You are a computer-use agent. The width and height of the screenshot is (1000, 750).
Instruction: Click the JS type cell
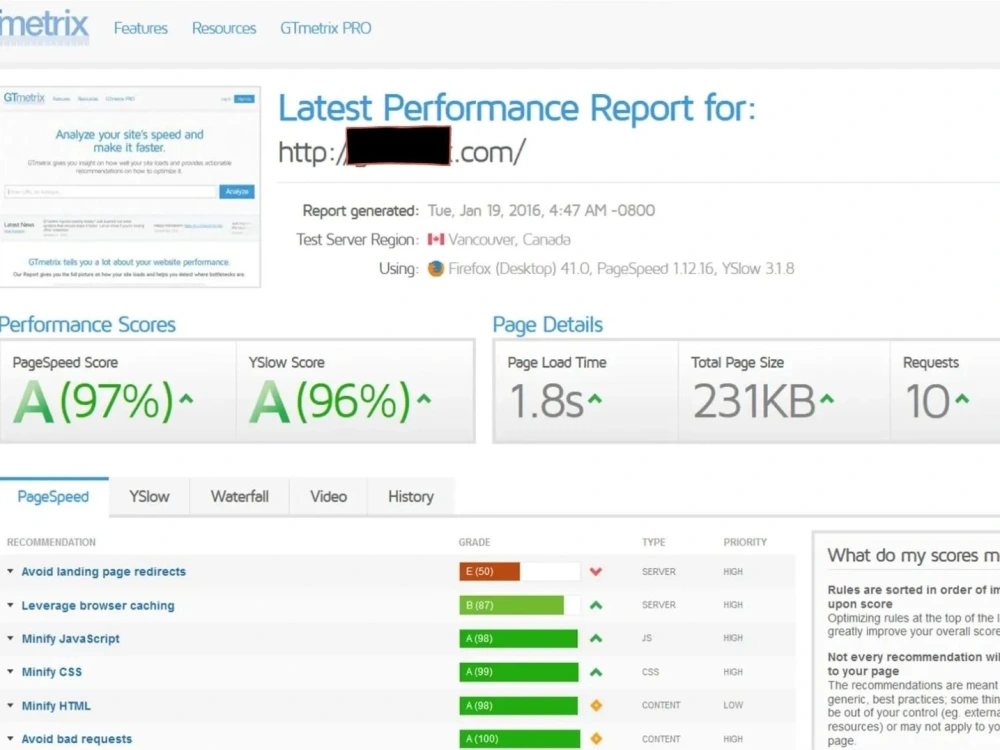pyautogui.click(x=647, y=638)
